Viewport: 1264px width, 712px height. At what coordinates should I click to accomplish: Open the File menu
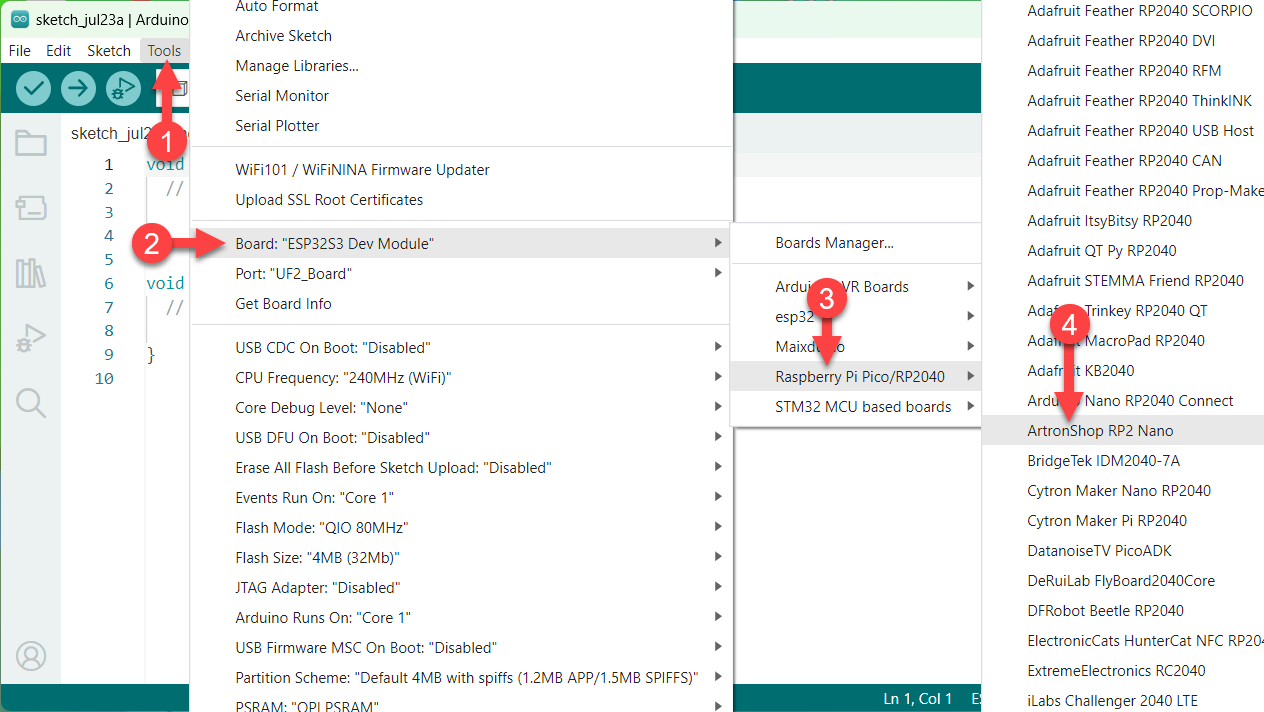19,51
